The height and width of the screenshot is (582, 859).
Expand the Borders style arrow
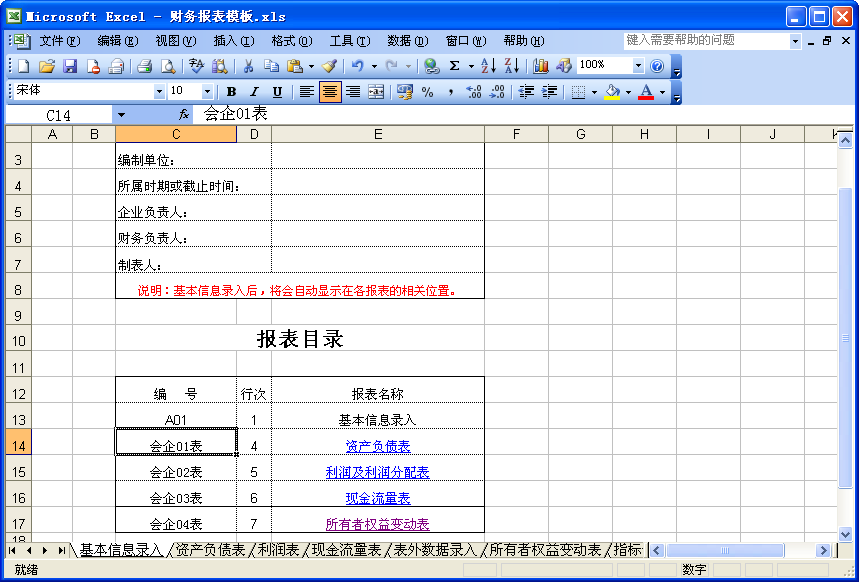coord(594,92)
